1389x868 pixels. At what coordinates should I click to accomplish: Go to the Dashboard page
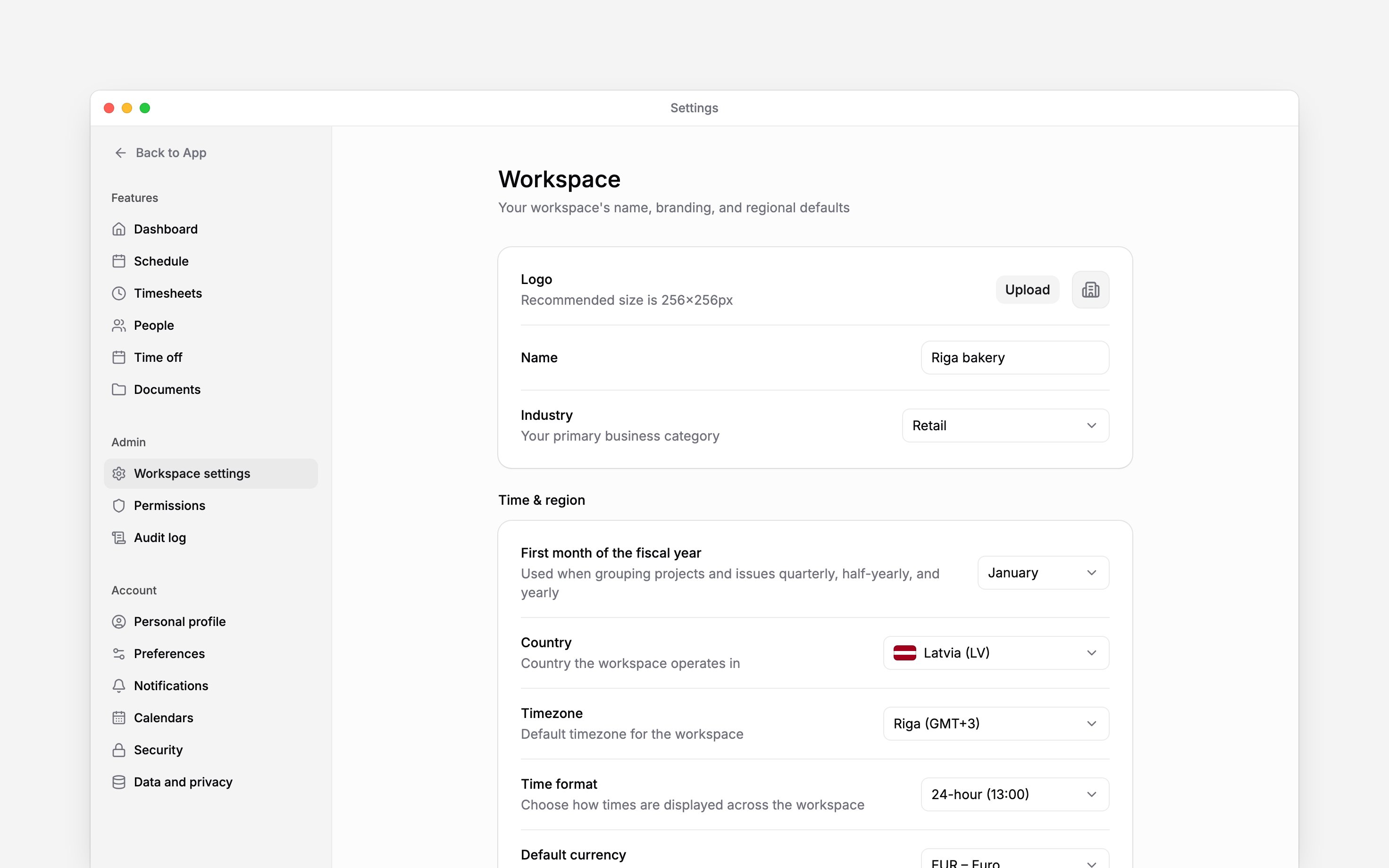(x=210, y=229)
